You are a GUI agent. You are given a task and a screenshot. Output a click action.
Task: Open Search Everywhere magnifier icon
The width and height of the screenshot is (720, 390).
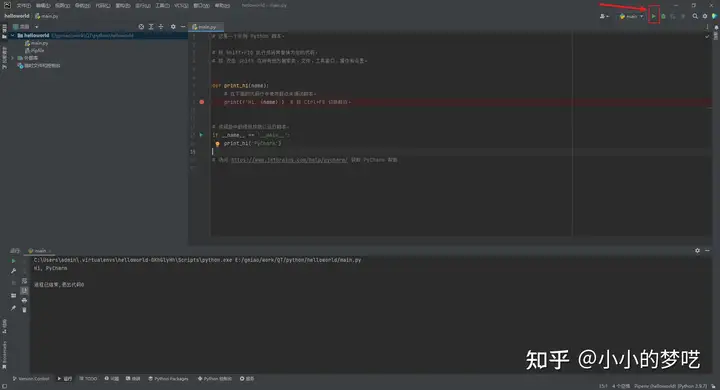point(695,16)
